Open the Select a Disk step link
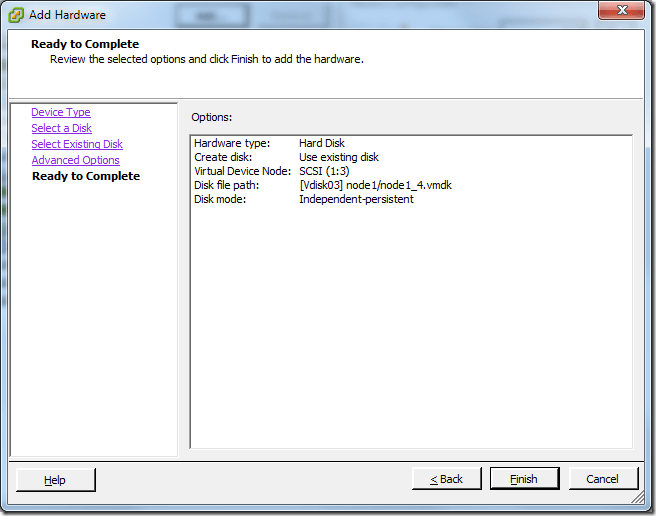The height and width of the screenshot is (516, 656). coord(62,128)
